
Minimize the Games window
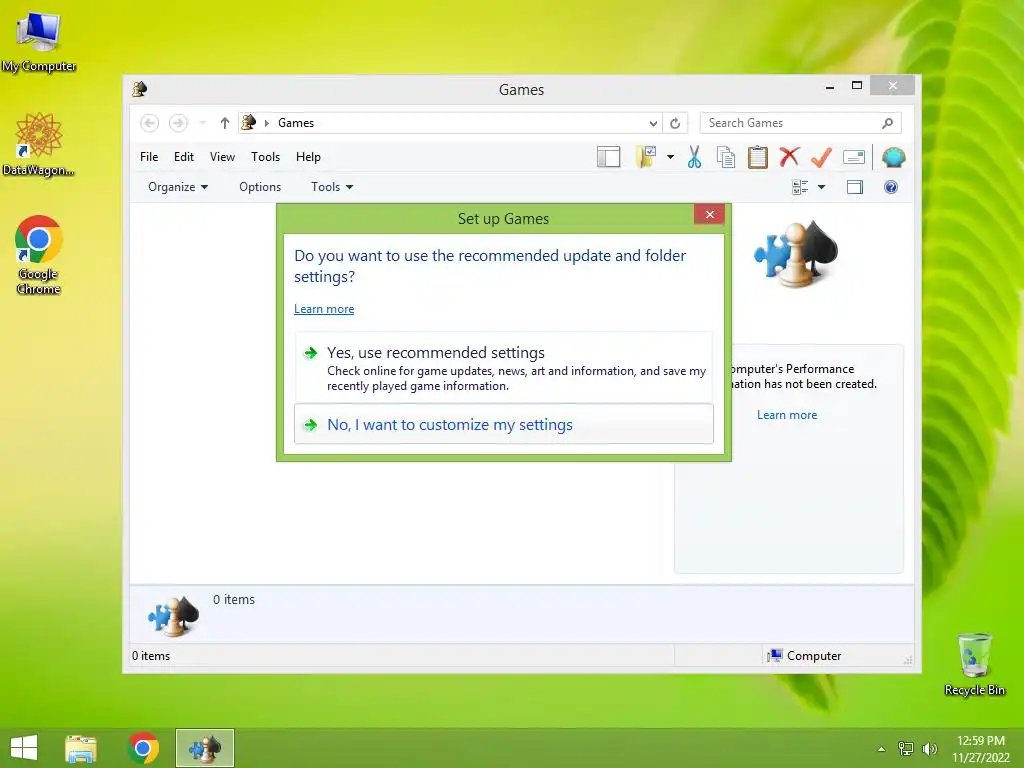pyautogui.click(x=829, y=86)
